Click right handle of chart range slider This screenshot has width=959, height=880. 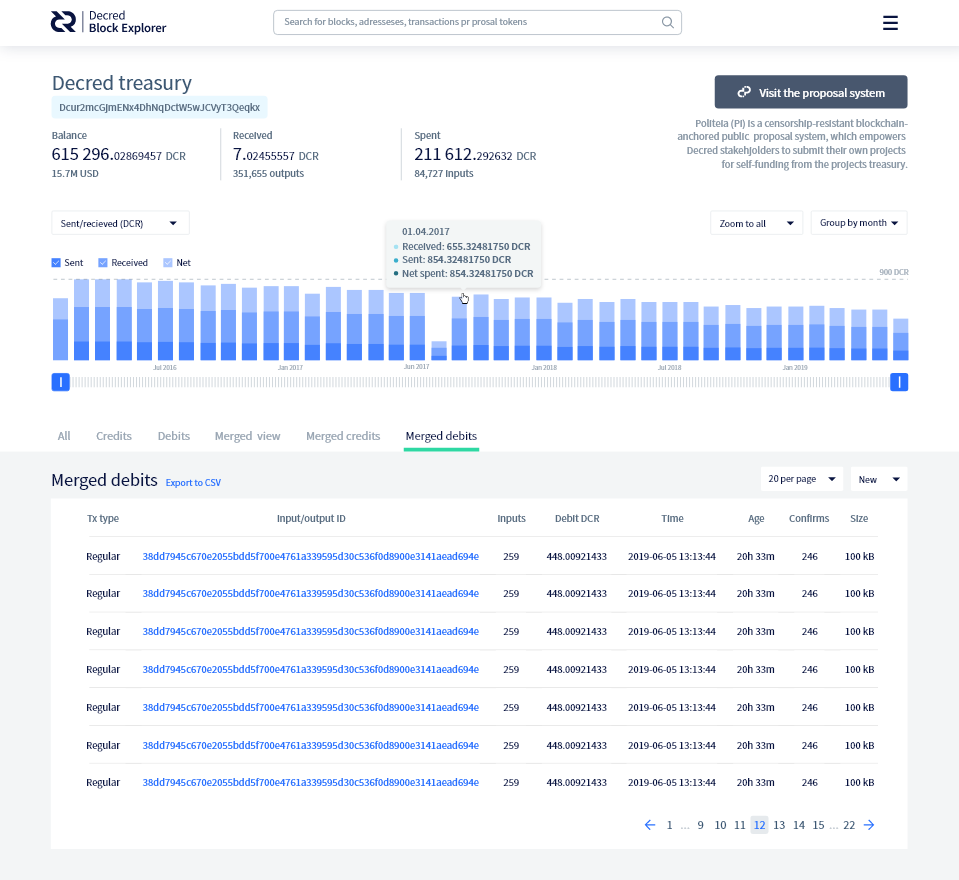coord(899,382)
